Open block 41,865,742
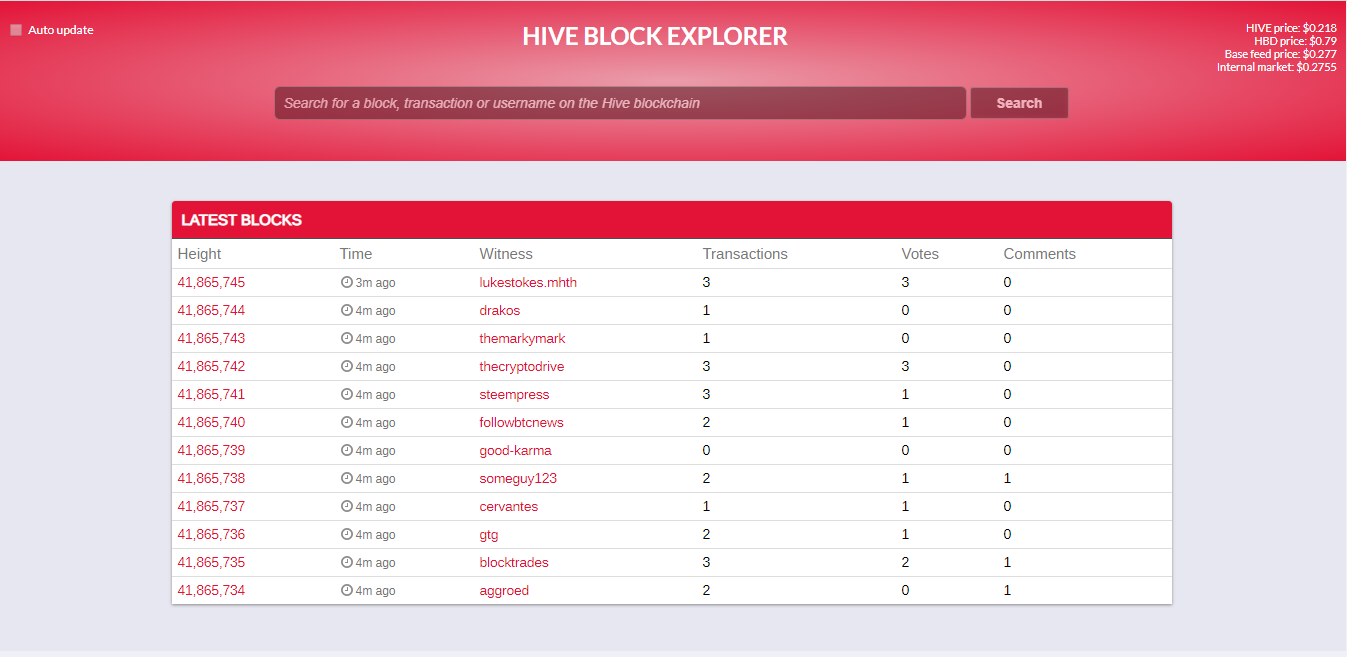The height and width of the screenshot is (657, 1347). pyautogui.click(x=211, y=366)
